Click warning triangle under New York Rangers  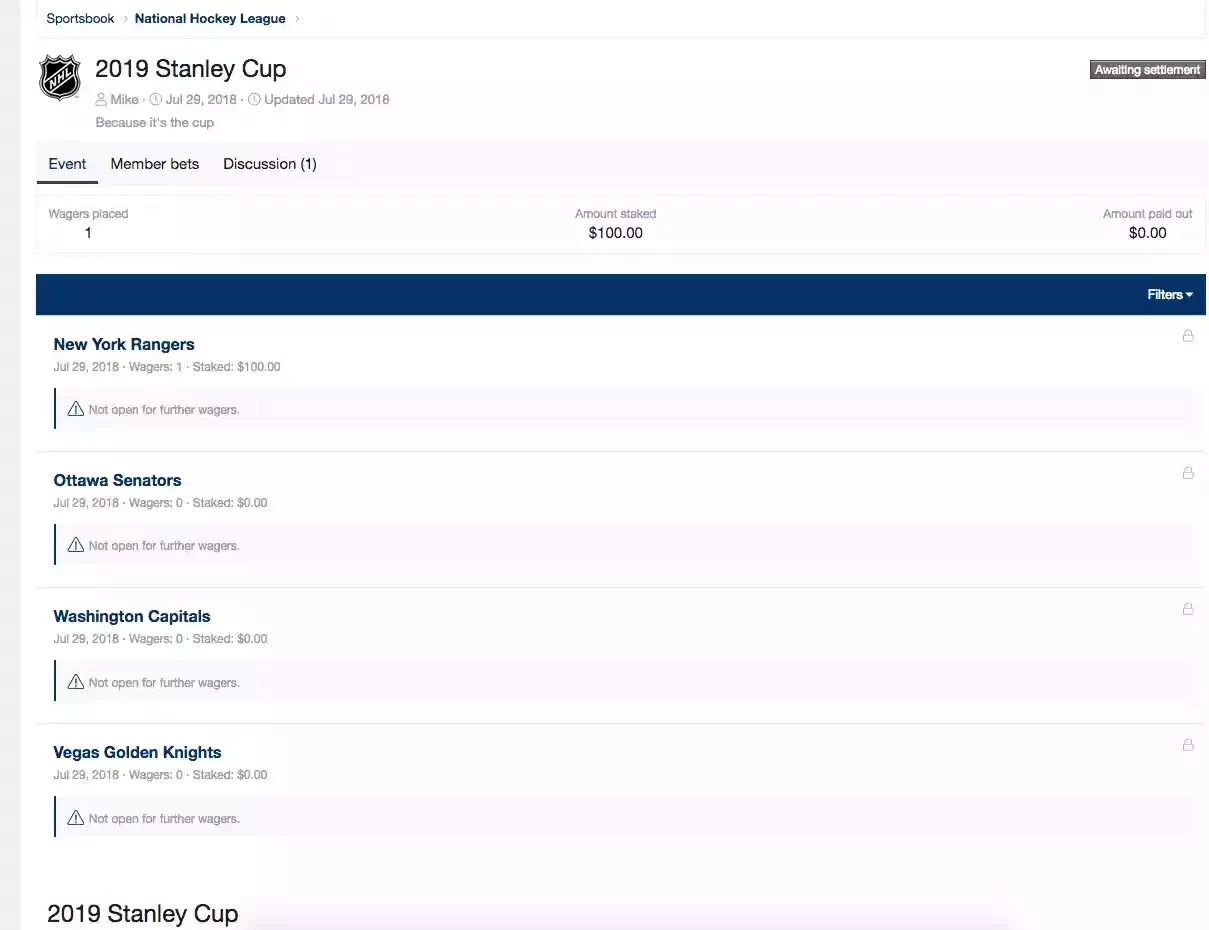(75, 409)
